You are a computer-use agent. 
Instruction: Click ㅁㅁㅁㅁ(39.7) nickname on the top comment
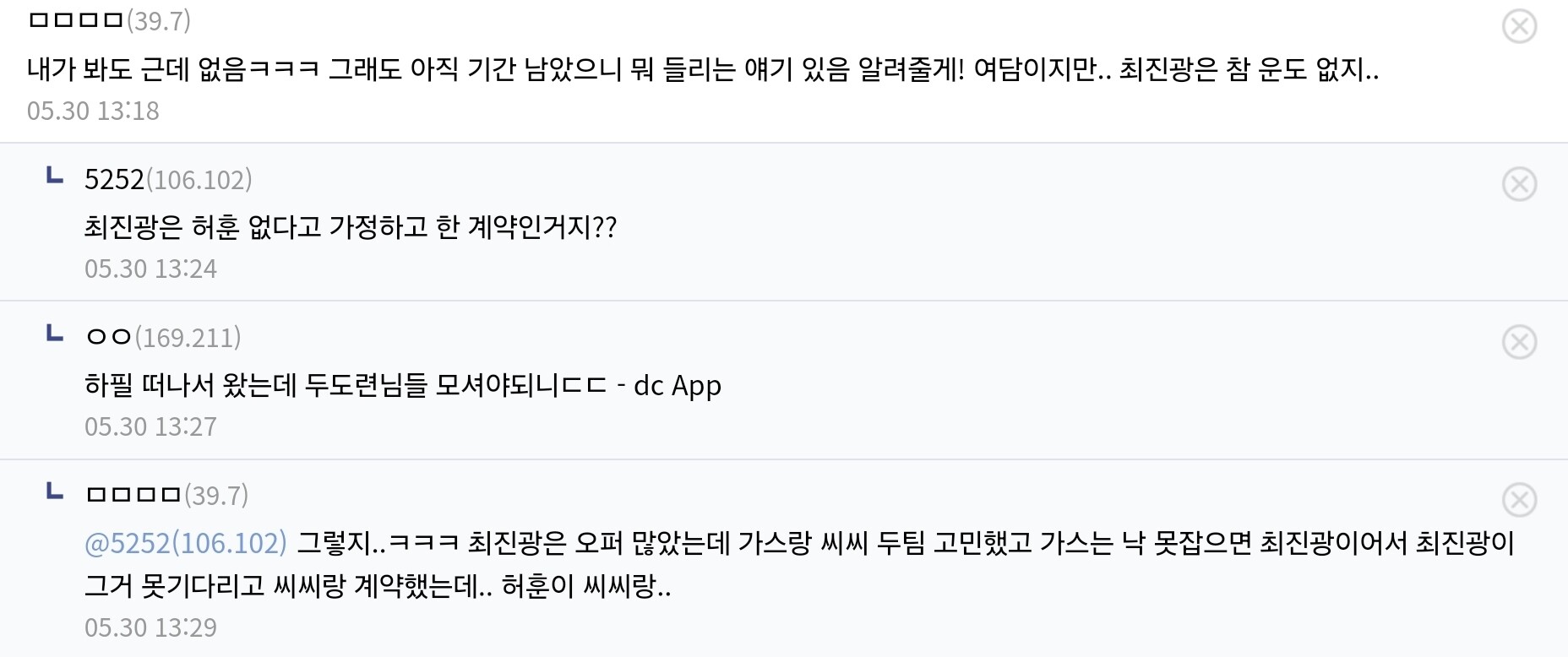pos(109,20)
